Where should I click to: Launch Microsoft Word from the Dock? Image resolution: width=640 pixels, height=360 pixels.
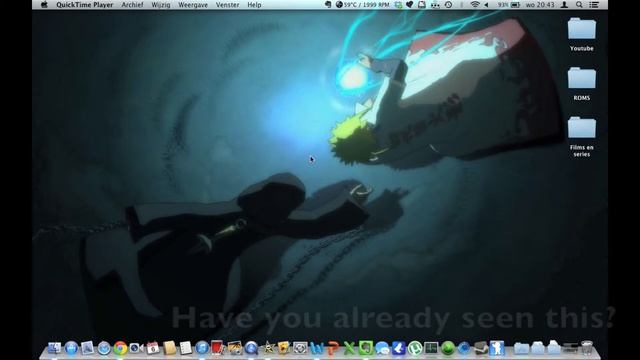316,348
